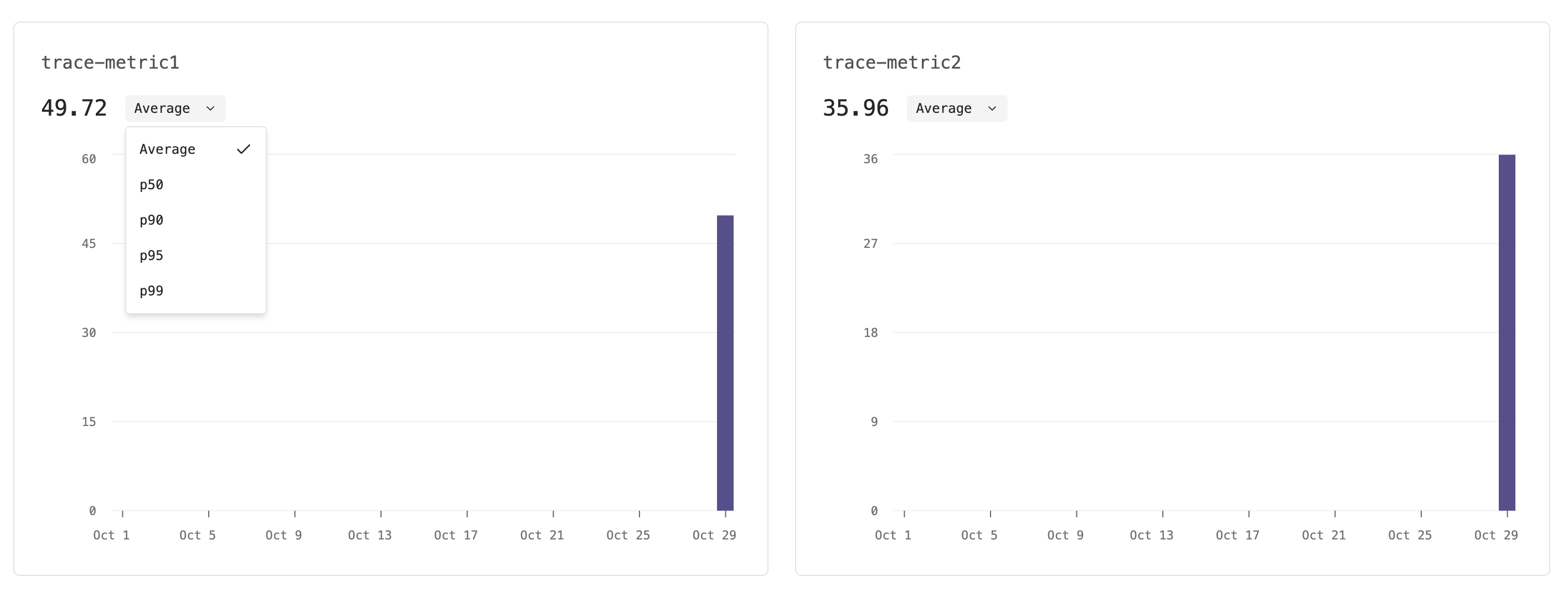
Task: Select p50 from the open dropdown menu
Action: coord(152,184)
